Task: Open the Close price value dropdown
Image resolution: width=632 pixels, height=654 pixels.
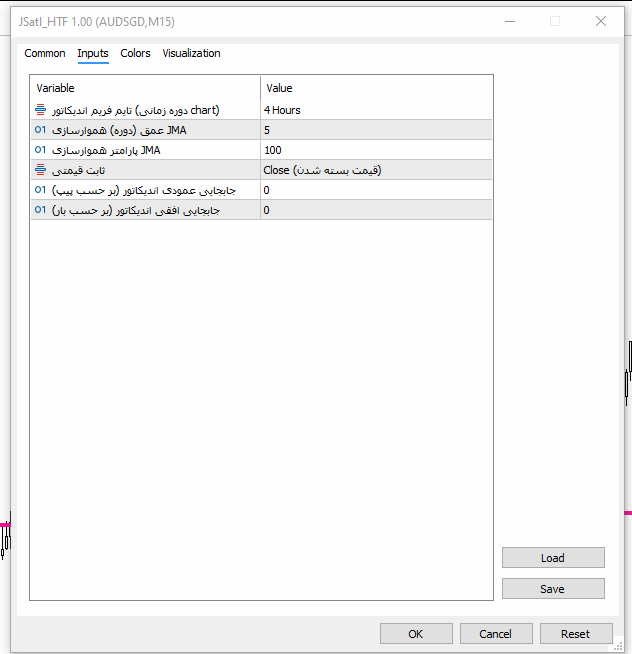Action: tap(376, 170)
